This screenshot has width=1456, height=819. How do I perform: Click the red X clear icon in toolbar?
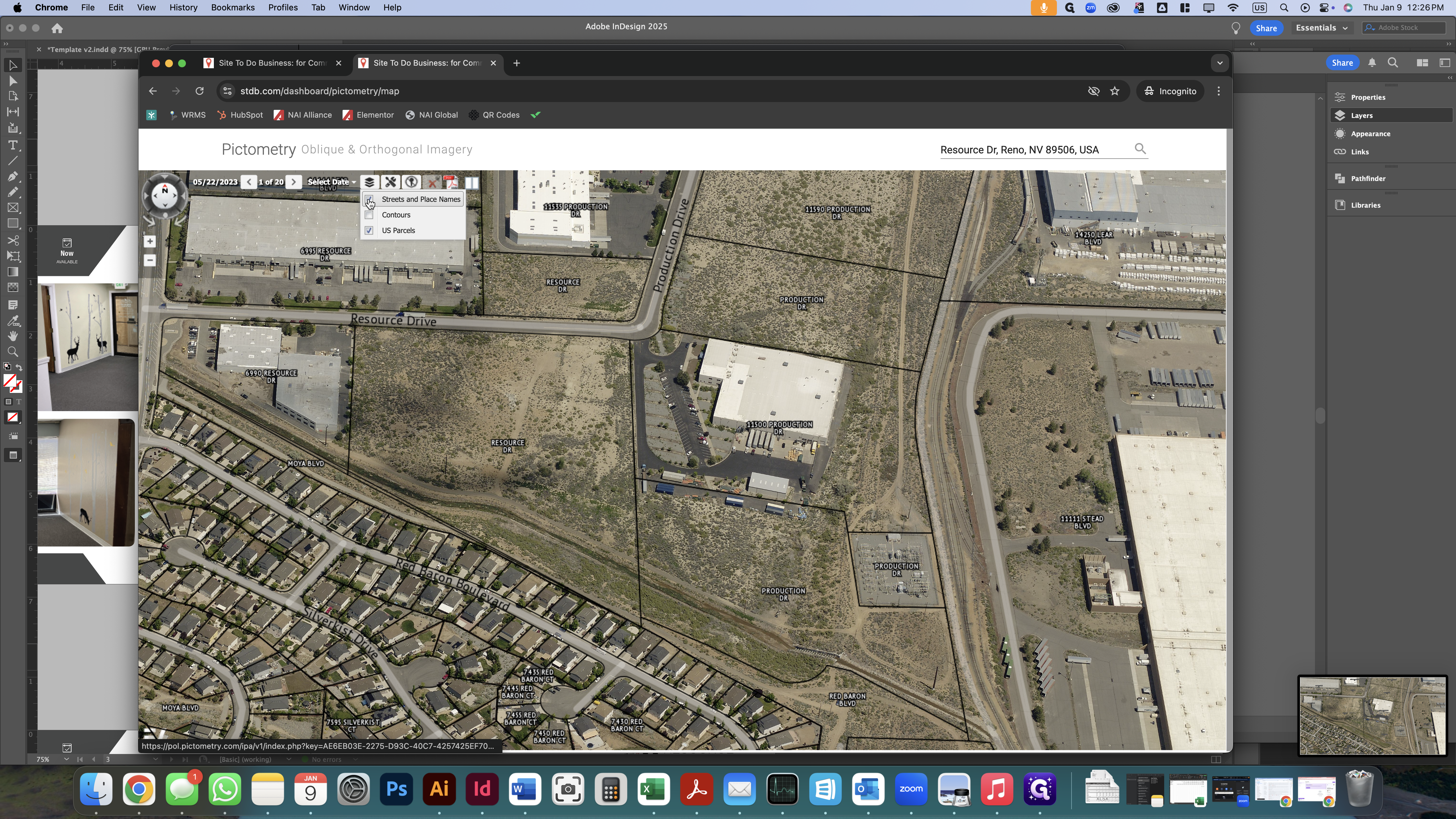(x=432, y=182)
